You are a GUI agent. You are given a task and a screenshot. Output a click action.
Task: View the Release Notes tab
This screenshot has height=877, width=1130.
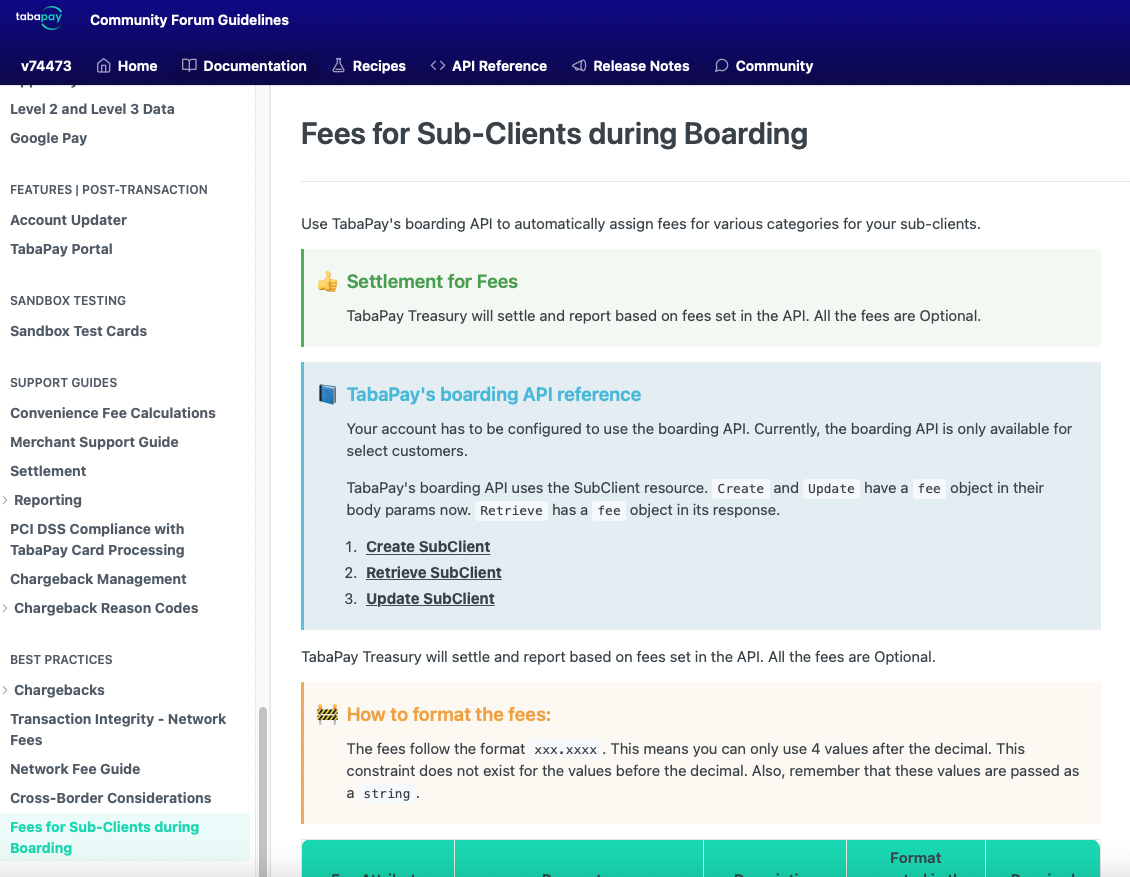tap(641, 66)
